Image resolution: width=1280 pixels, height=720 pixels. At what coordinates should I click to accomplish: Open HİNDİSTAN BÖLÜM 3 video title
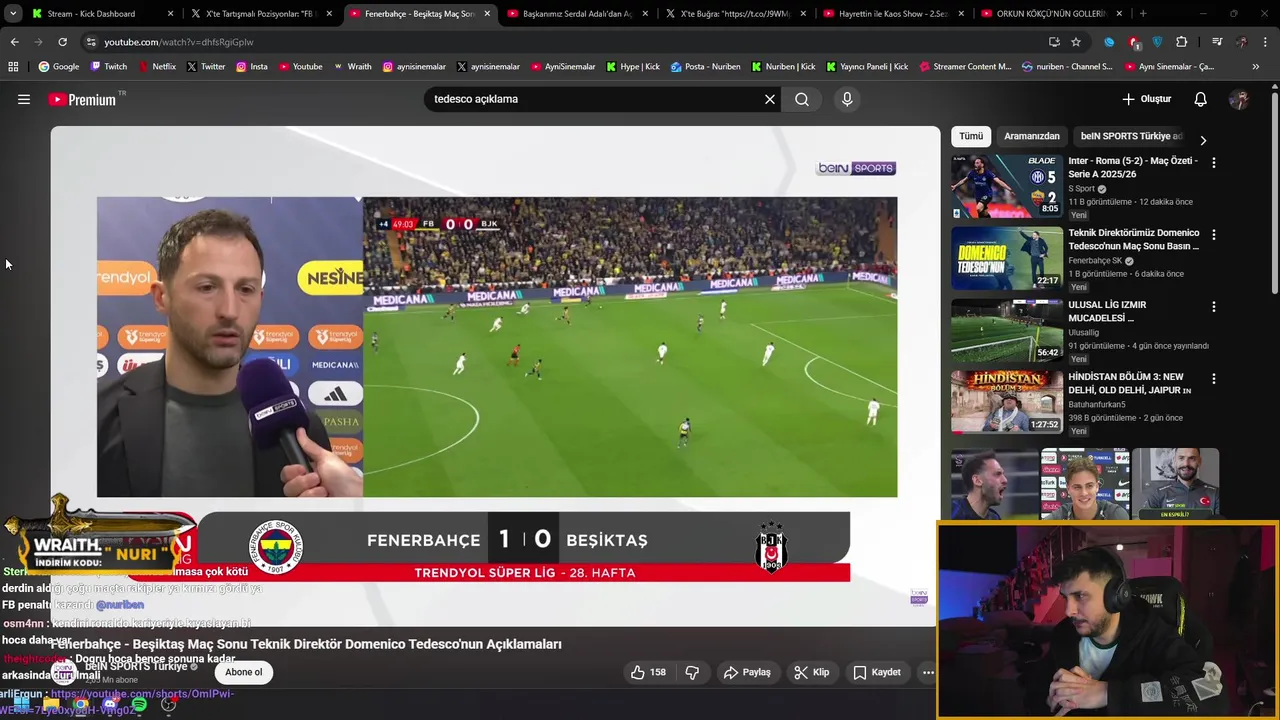click(x=1130, y=383)
